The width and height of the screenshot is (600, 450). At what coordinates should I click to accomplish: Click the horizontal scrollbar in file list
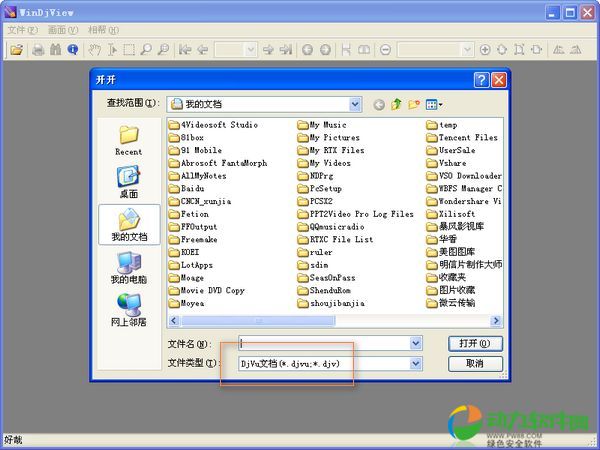click(x=260, y=320)
